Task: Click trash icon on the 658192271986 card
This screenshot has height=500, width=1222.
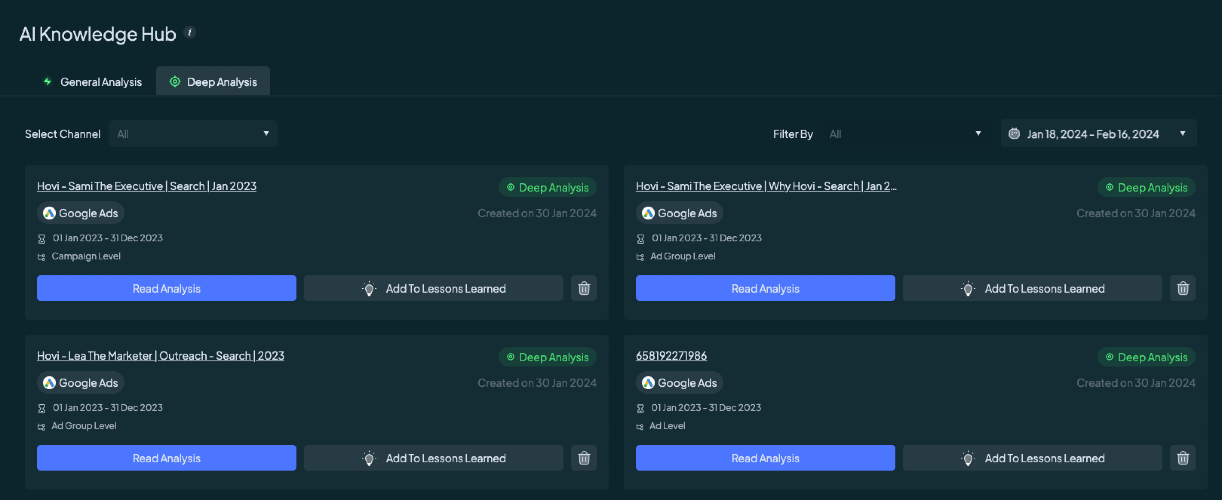Action: [1183, 458]
